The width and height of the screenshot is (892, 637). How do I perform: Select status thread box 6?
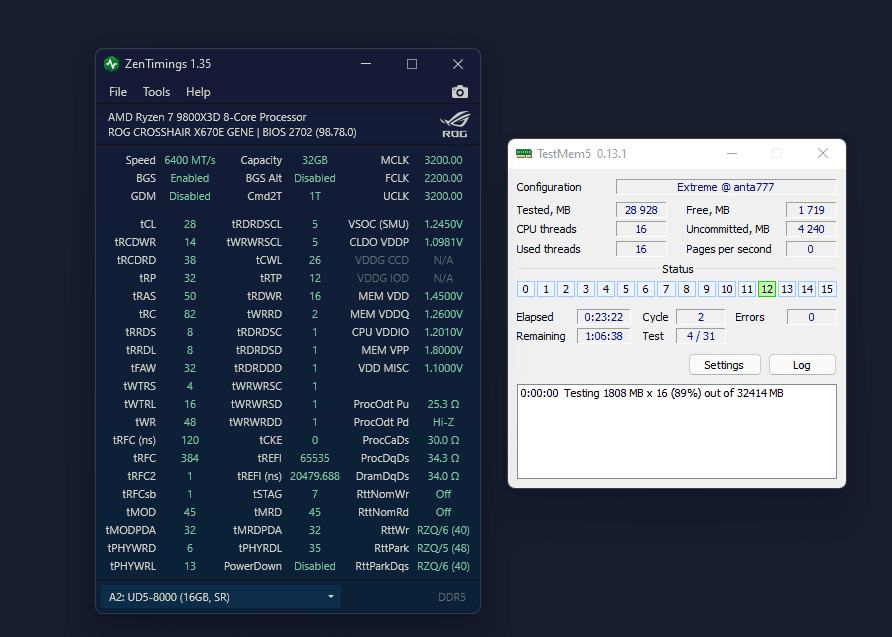(646, 289)
